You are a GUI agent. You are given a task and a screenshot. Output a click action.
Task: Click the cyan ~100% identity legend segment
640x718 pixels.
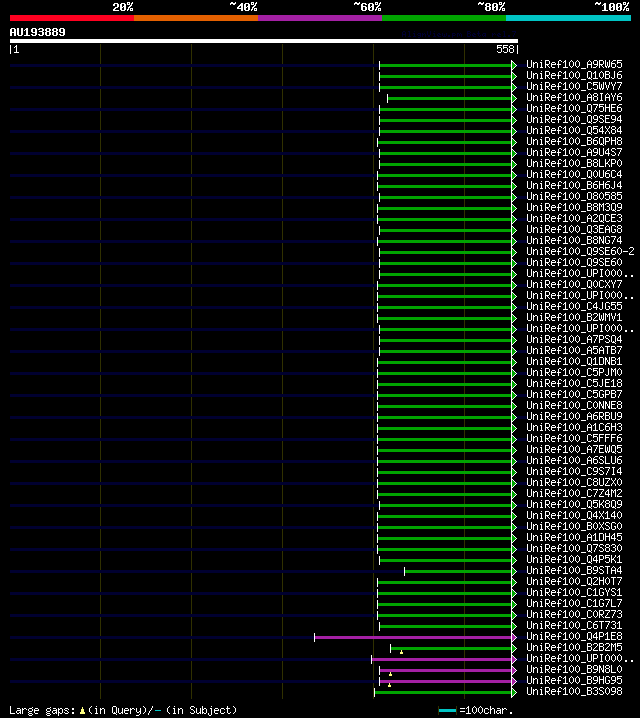[x=569, y=18]
